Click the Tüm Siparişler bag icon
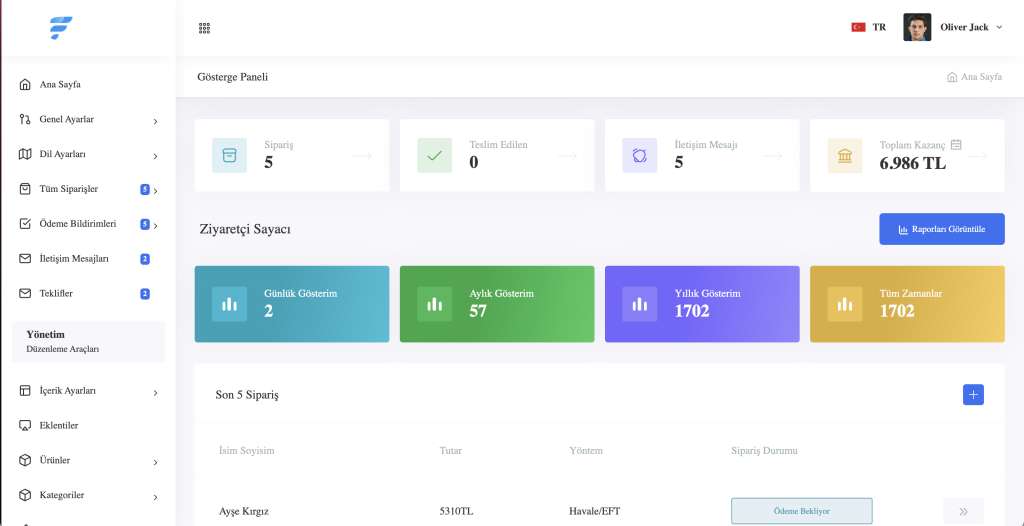Screen dimensions: 1024x526 25,189
